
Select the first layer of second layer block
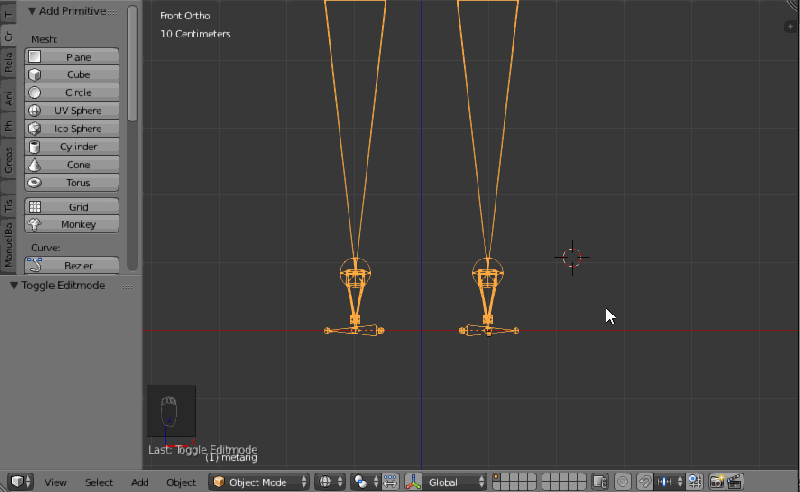546,478
